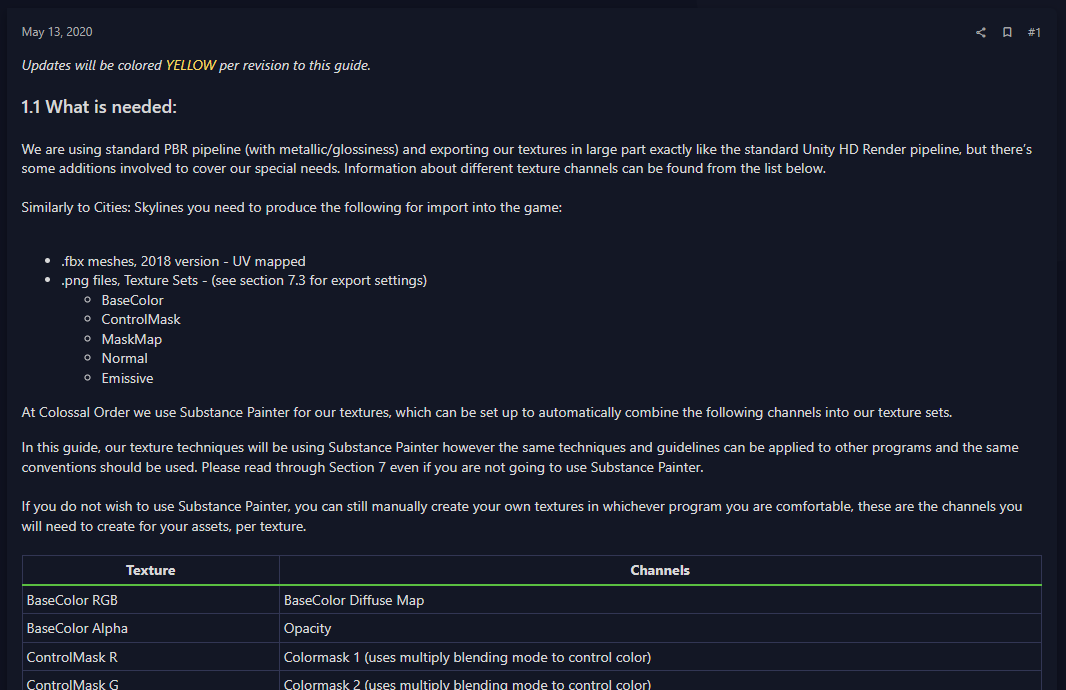Click the '.png files, Texture Sets' list item
The image size is (1066, 690).
pos(244,280)
